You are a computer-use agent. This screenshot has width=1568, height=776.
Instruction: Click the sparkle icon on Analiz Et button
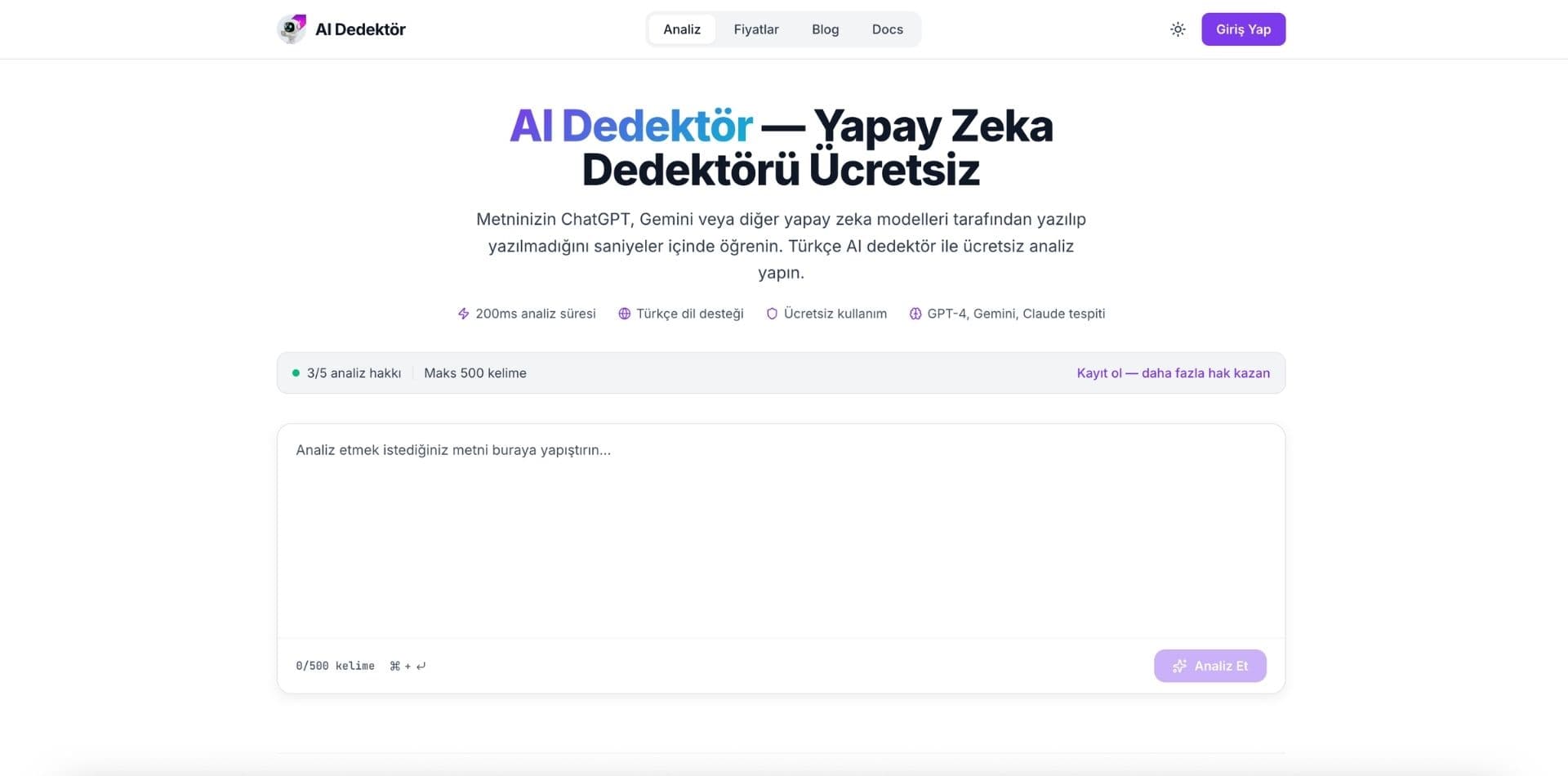click(x=1179, y=666)
